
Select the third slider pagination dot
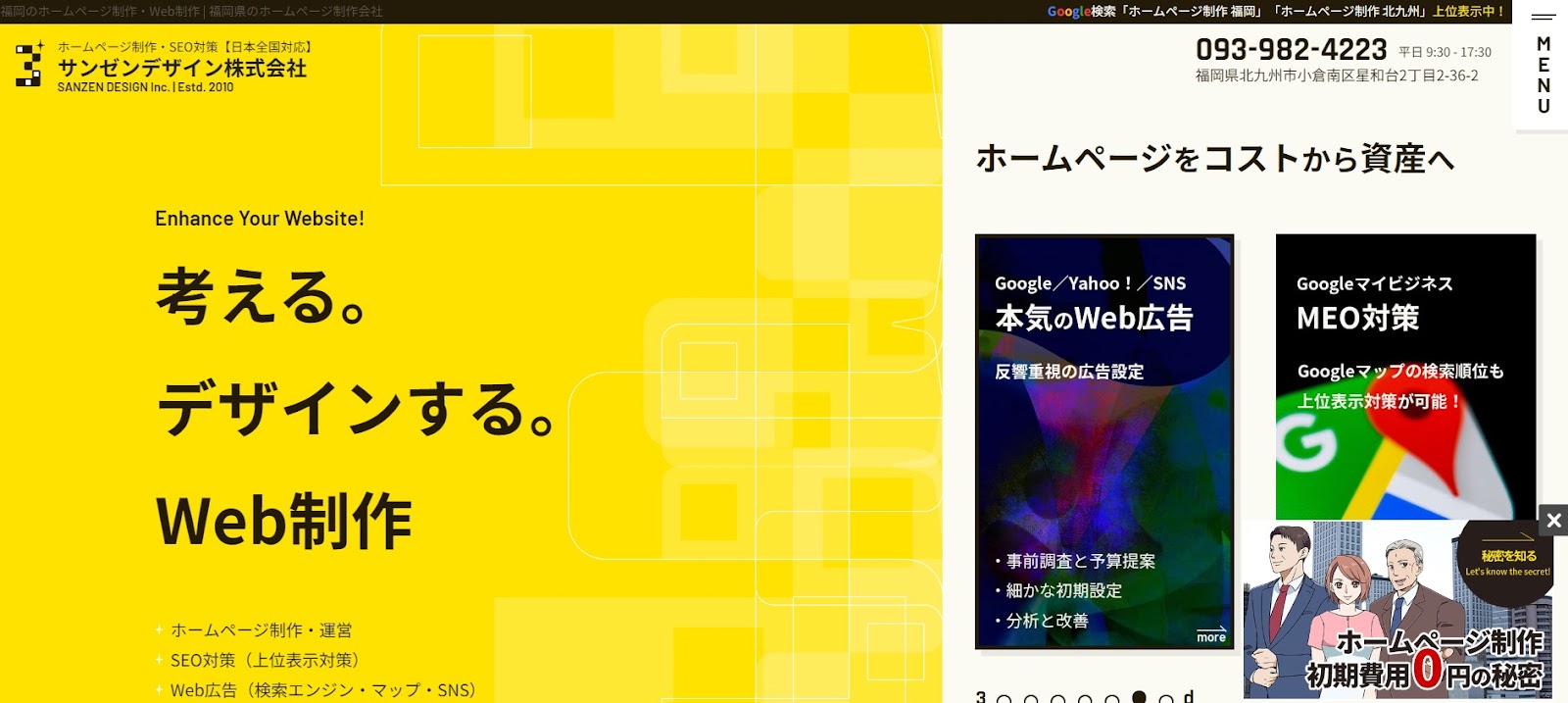pos(1057,699)
